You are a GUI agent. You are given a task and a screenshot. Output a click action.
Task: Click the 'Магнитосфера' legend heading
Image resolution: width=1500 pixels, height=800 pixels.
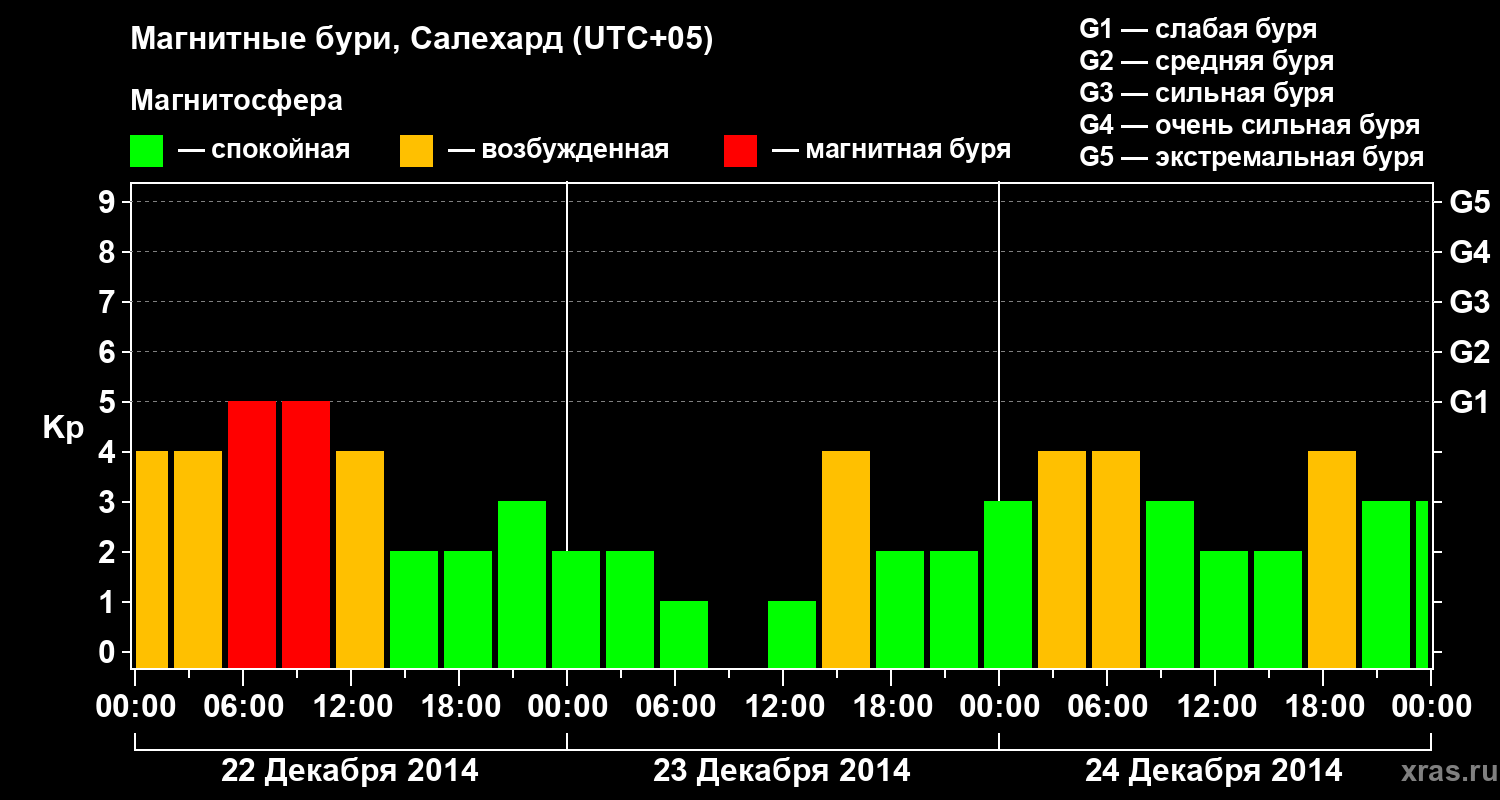tap(236, 101)
